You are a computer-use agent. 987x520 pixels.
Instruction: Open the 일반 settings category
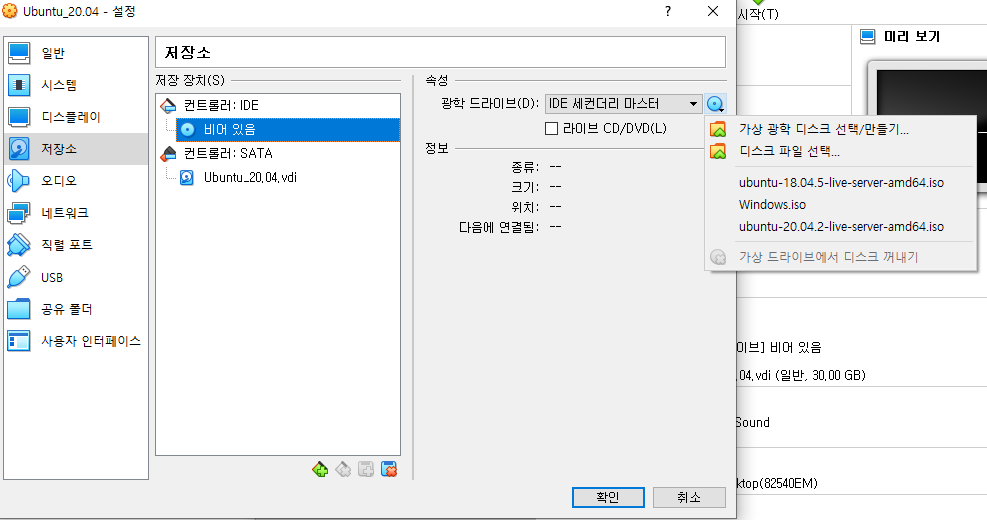click(76, 53)
